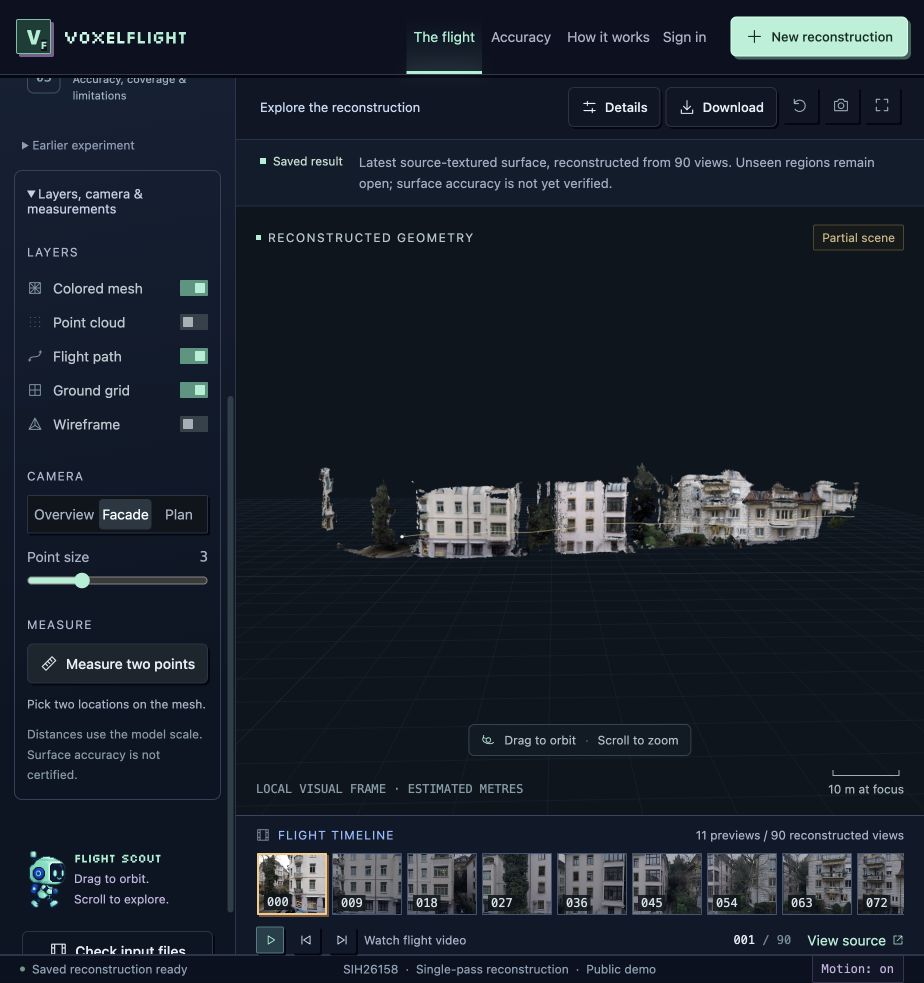Click the reset view rotate icon
Screen dimensions: 924x983
point(799,106)
